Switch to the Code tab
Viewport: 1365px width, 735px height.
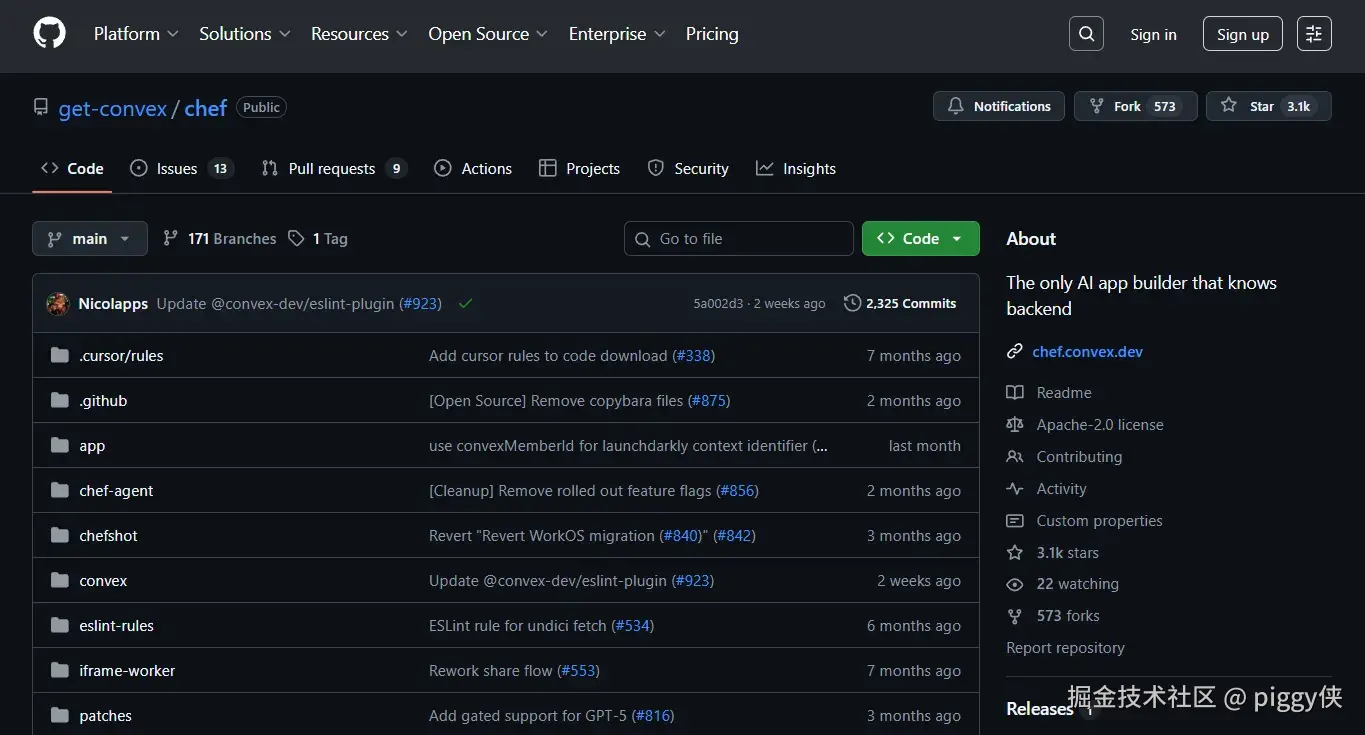(x=72, y=168)
